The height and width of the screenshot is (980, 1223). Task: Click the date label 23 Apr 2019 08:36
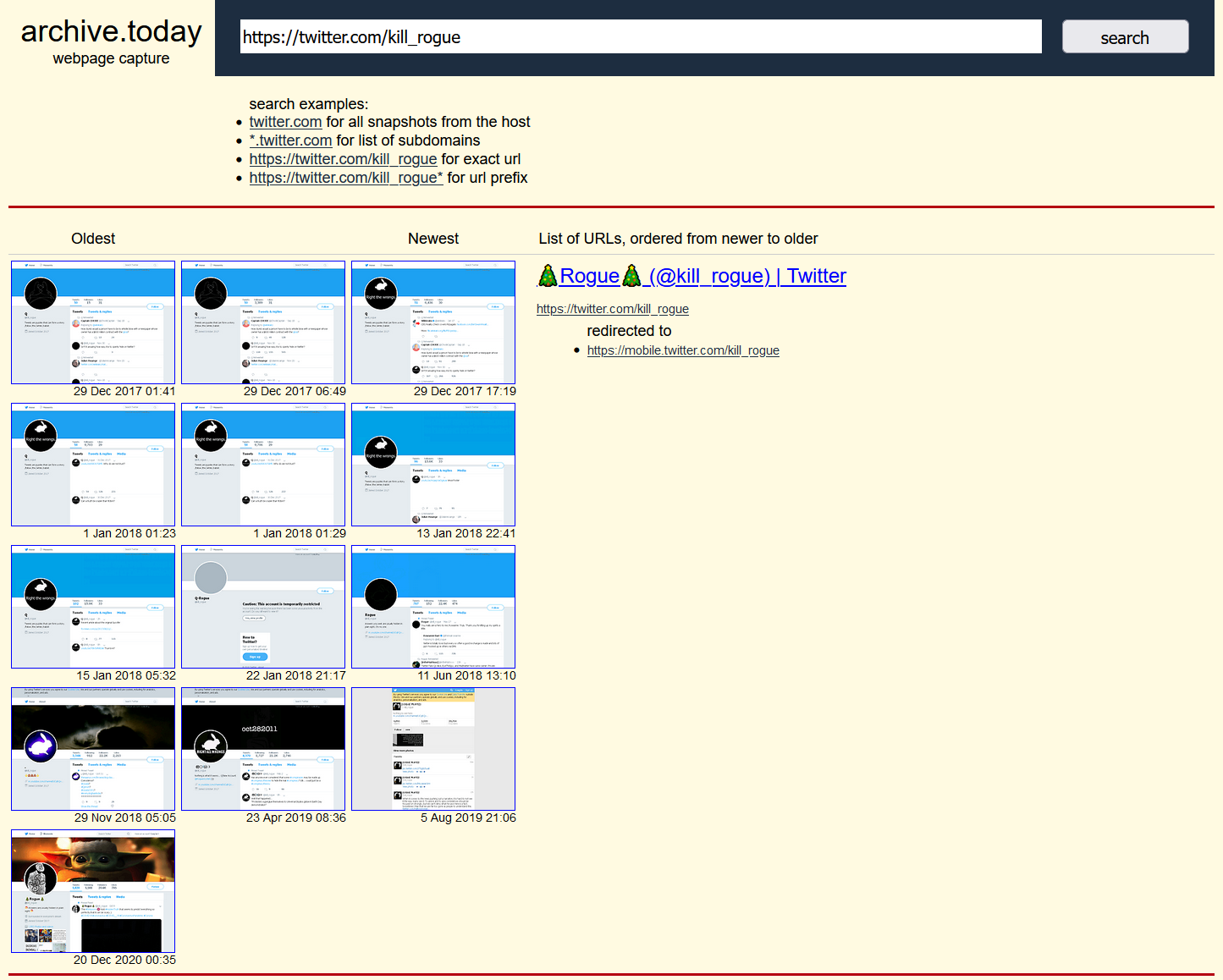tap(296, 818)
